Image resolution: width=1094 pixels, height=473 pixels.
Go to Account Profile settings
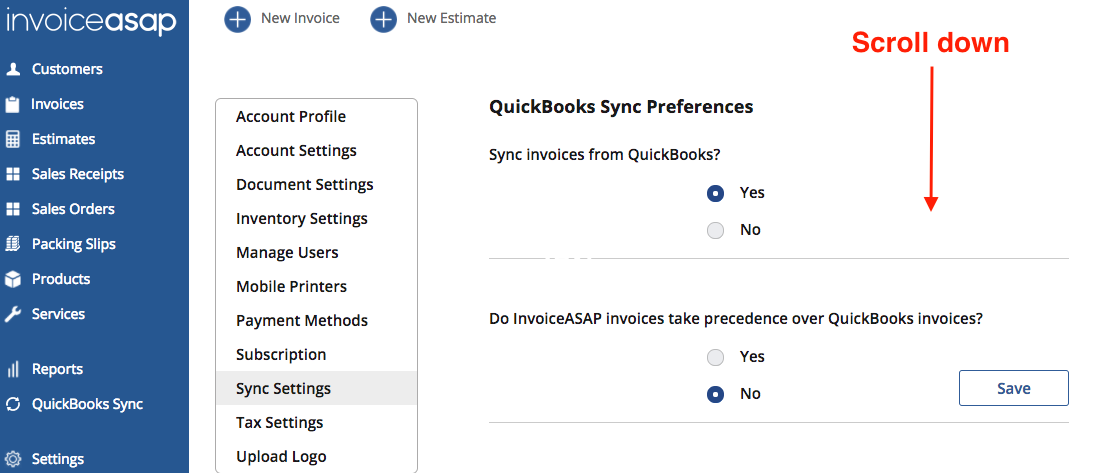pyautogui.click(x=290, y=116)
